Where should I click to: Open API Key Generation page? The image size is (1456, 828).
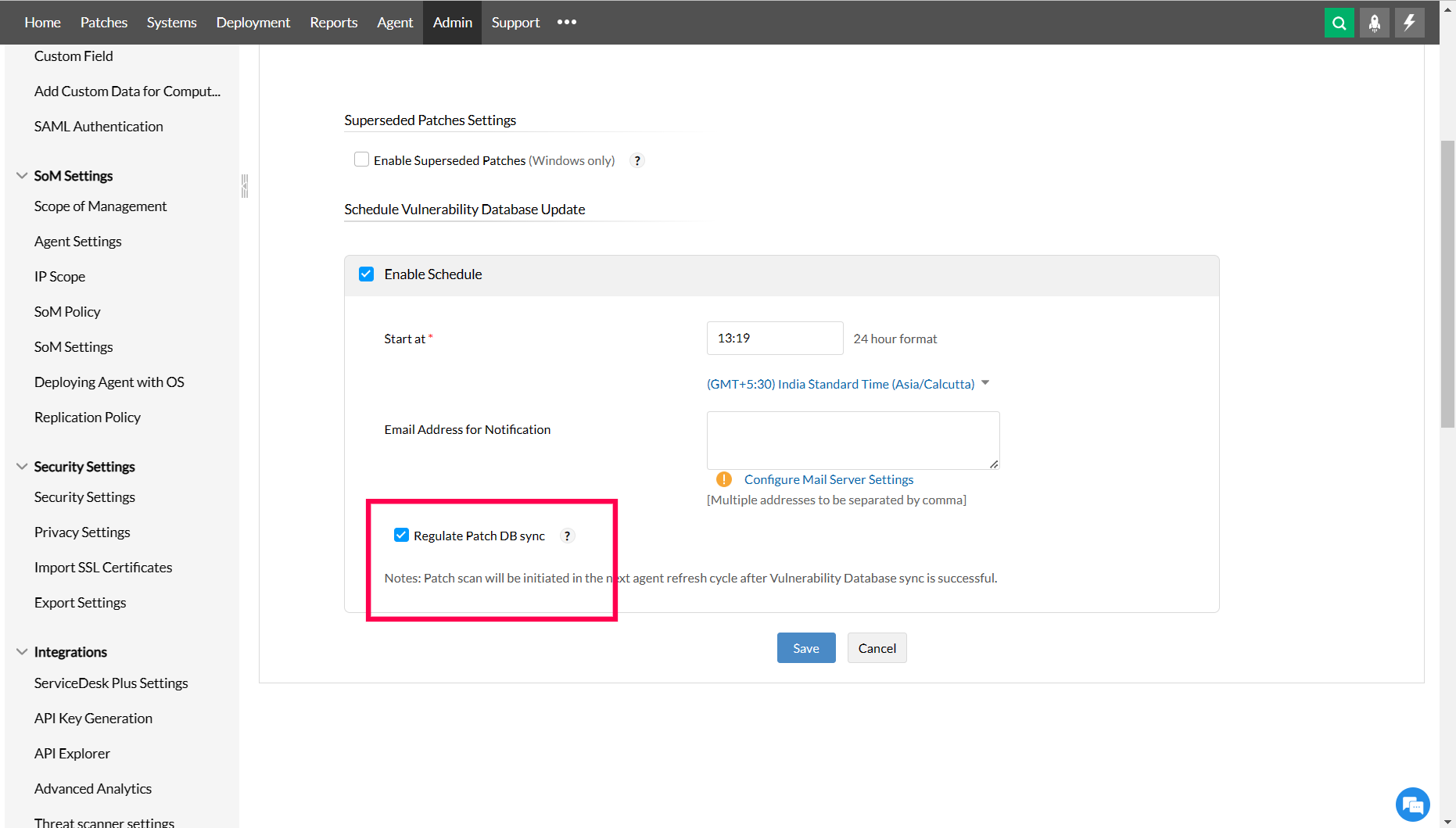(x=93, y=719)
